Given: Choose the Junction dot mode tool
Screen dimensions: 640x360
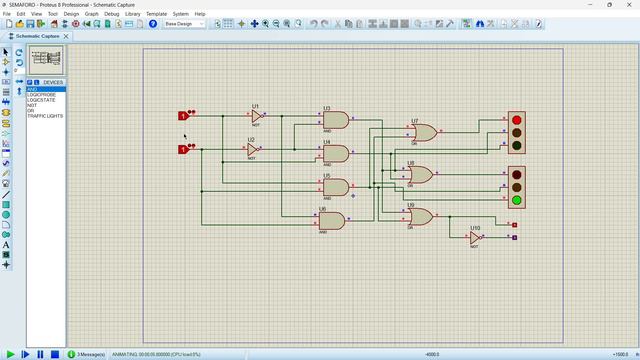Looking at the screenshot, I should click(6, 72).
